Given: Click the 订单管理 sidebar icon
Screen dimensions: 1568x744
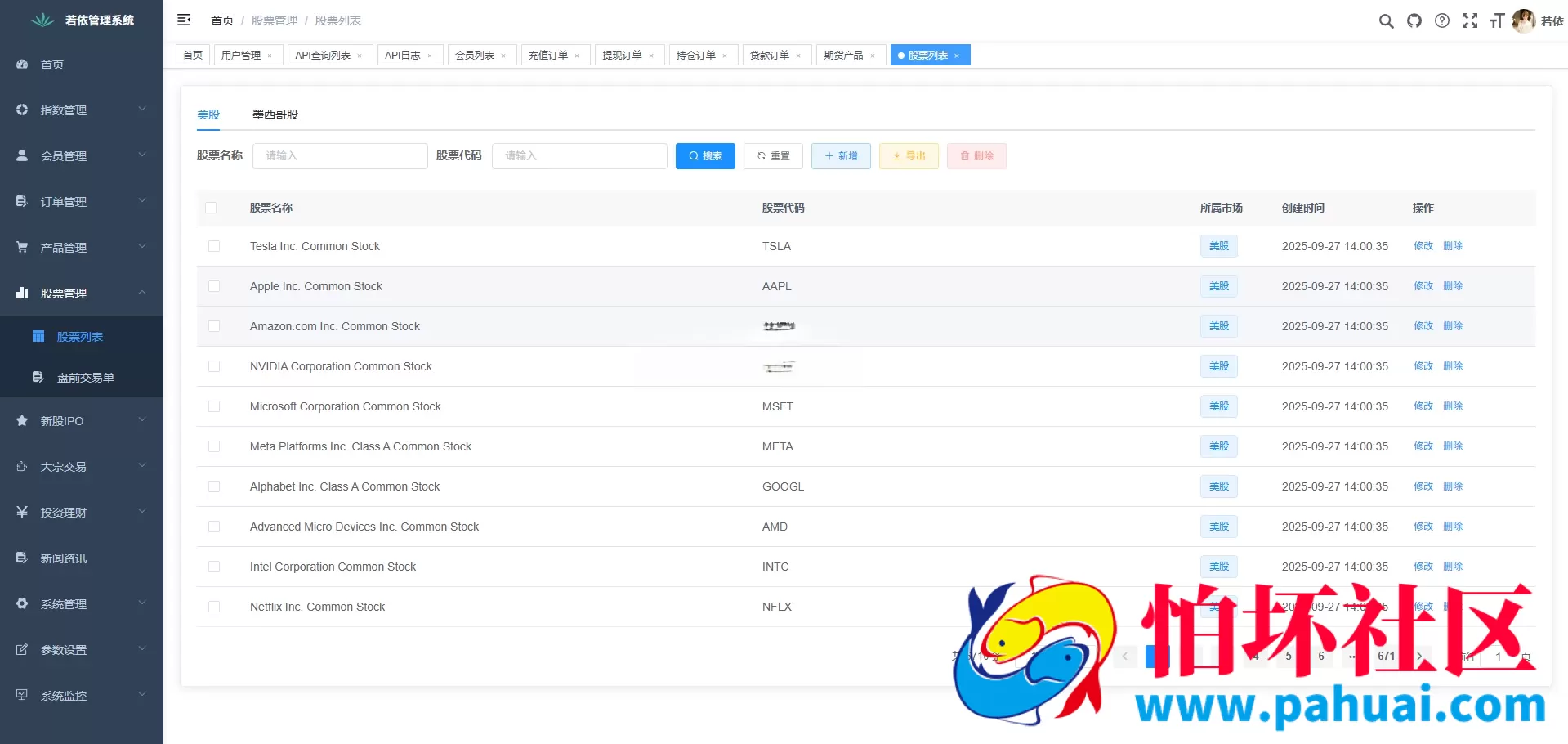Looking at the screenshot, I should pos(22,201).
